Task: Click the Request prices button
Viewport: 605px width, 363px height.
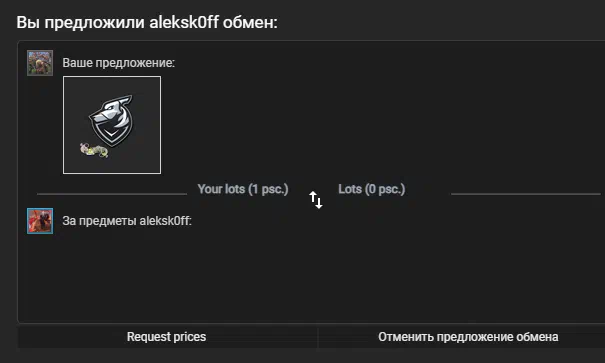Action: 166,337
